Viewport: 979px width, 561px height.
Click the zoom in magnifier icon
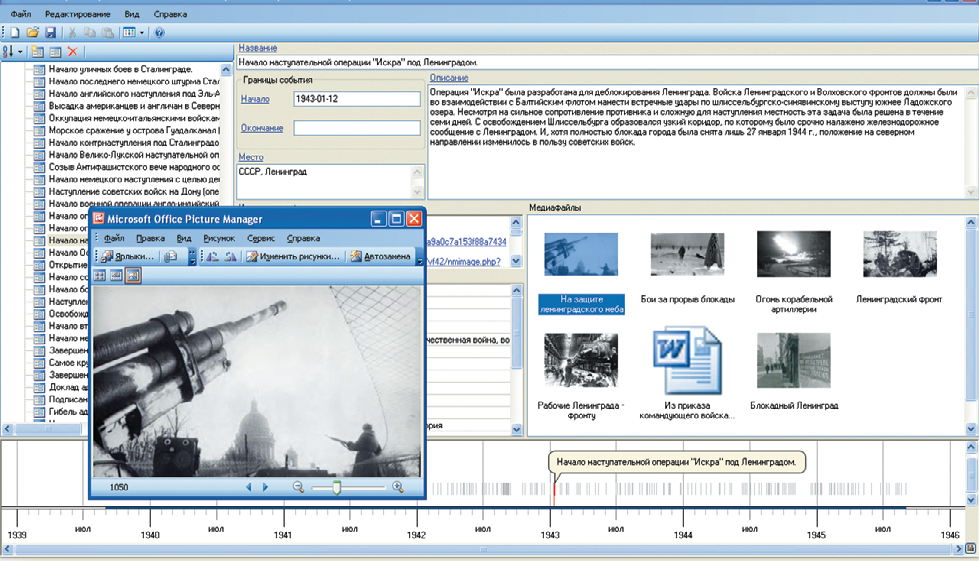398,487
